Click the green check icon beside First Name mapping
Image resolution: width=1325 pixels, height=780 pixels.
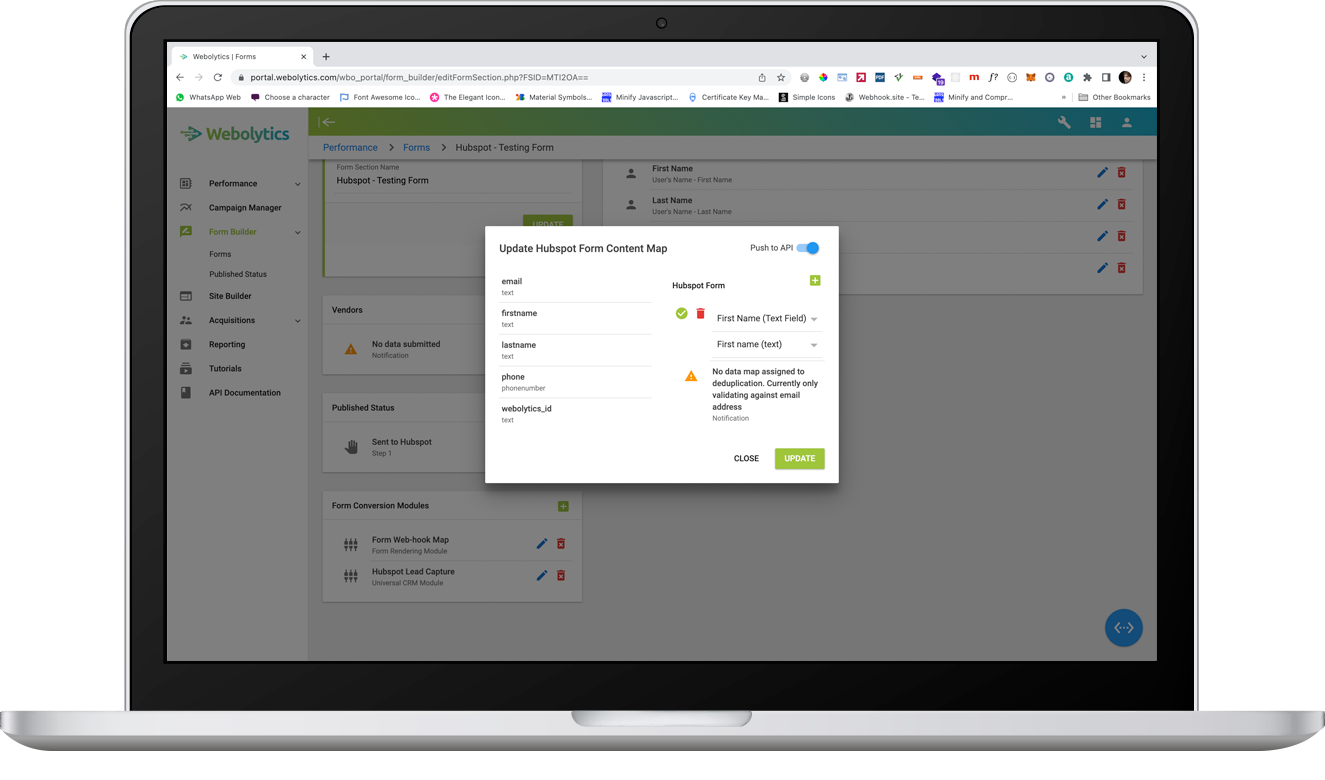[x=681, y=313]
